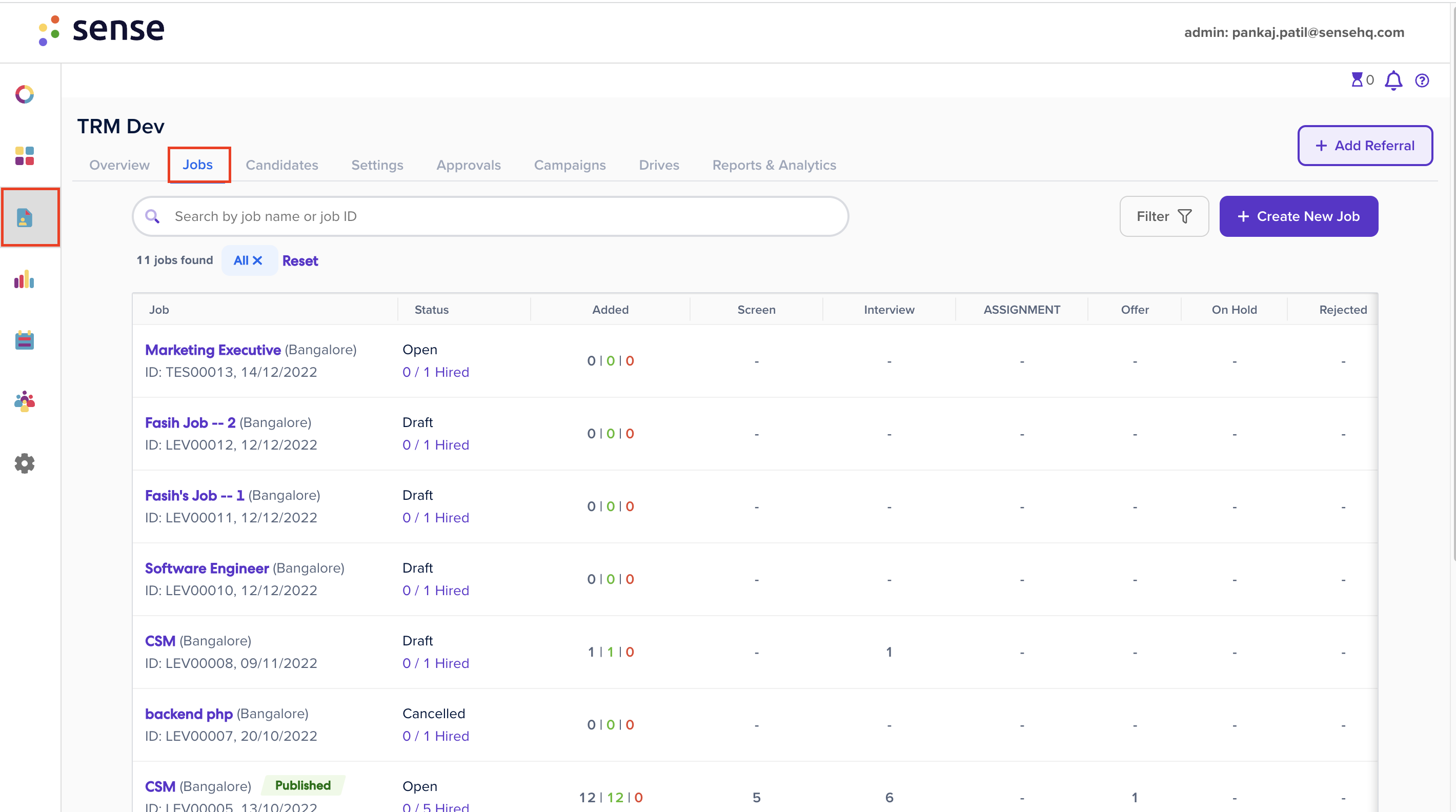Screen dimensions: 1456x812
Task: Click the TRM Dev heading
Action: tap(121, 127)
